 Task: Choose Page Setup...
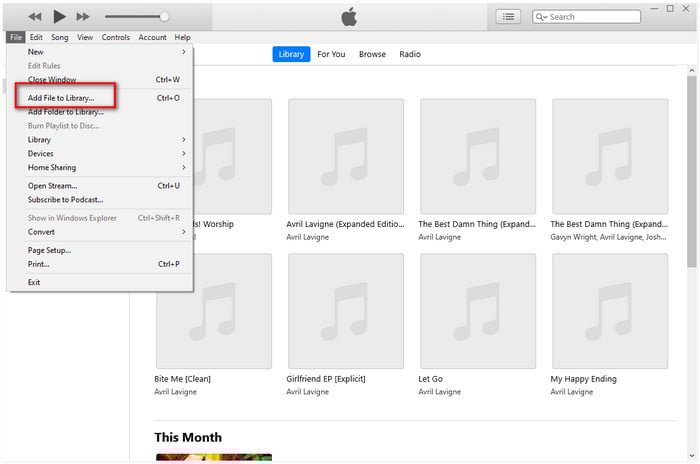point(100,250)
